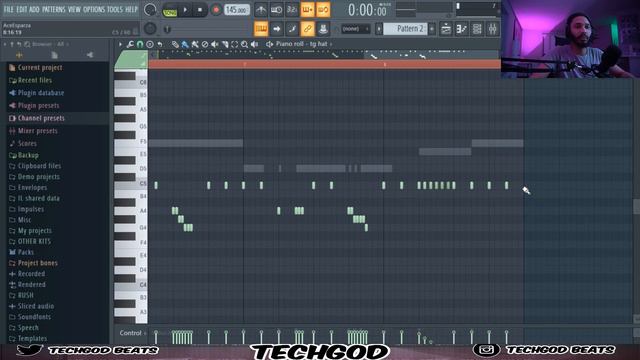640x360 pixels.
Task: Toggle the snap magnet in piano roll
Action: 140,44
